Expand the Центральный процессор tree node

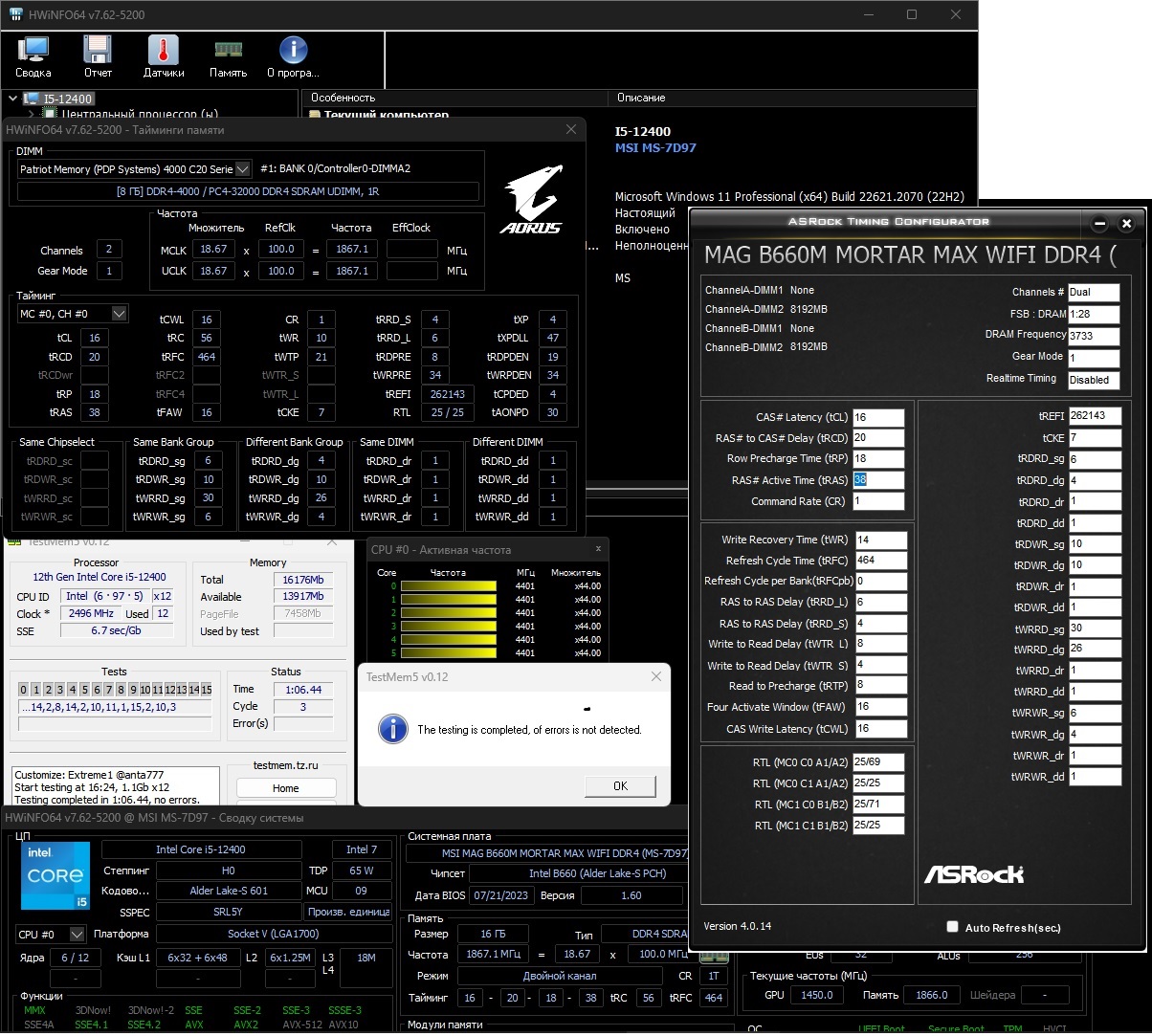31,115
